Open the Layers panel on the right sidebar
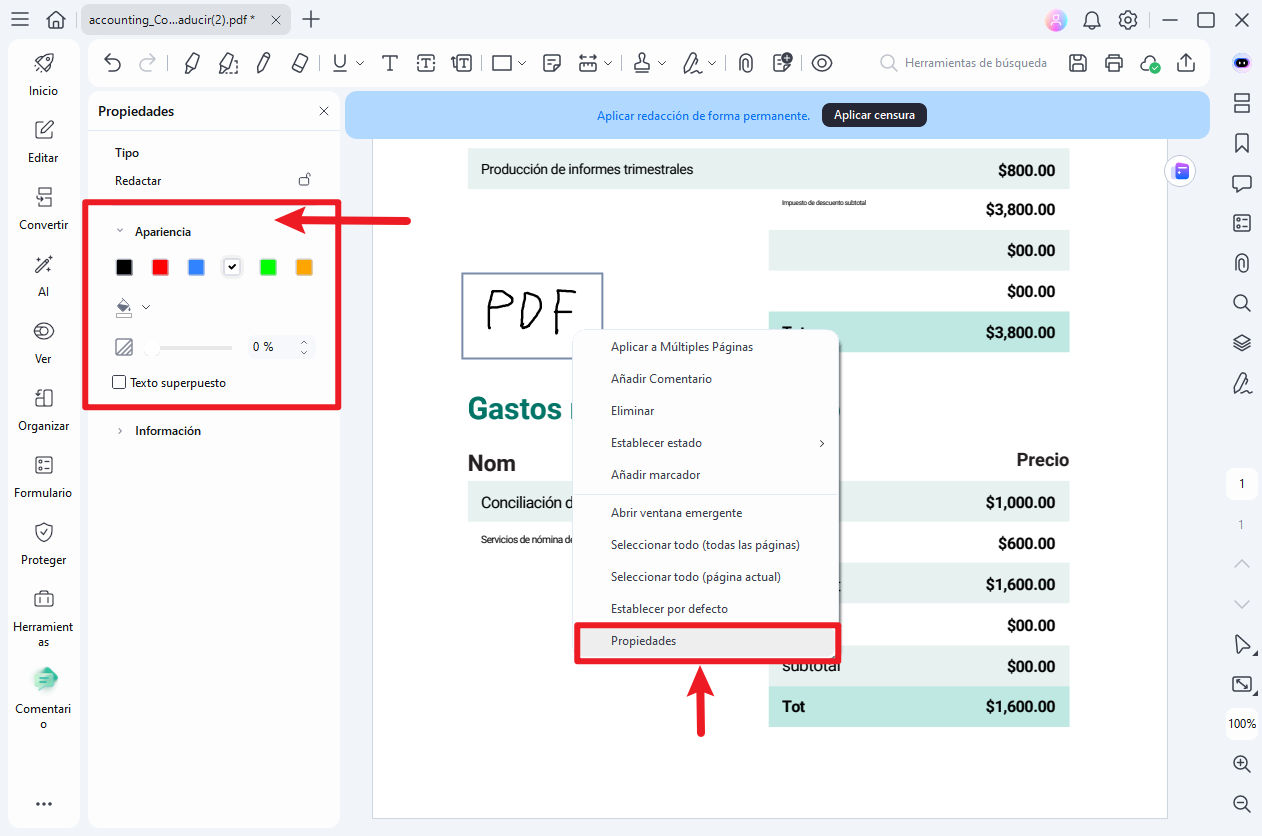Image resolution: width=1262 pixels, height=836 pixels. (1242, 343)
